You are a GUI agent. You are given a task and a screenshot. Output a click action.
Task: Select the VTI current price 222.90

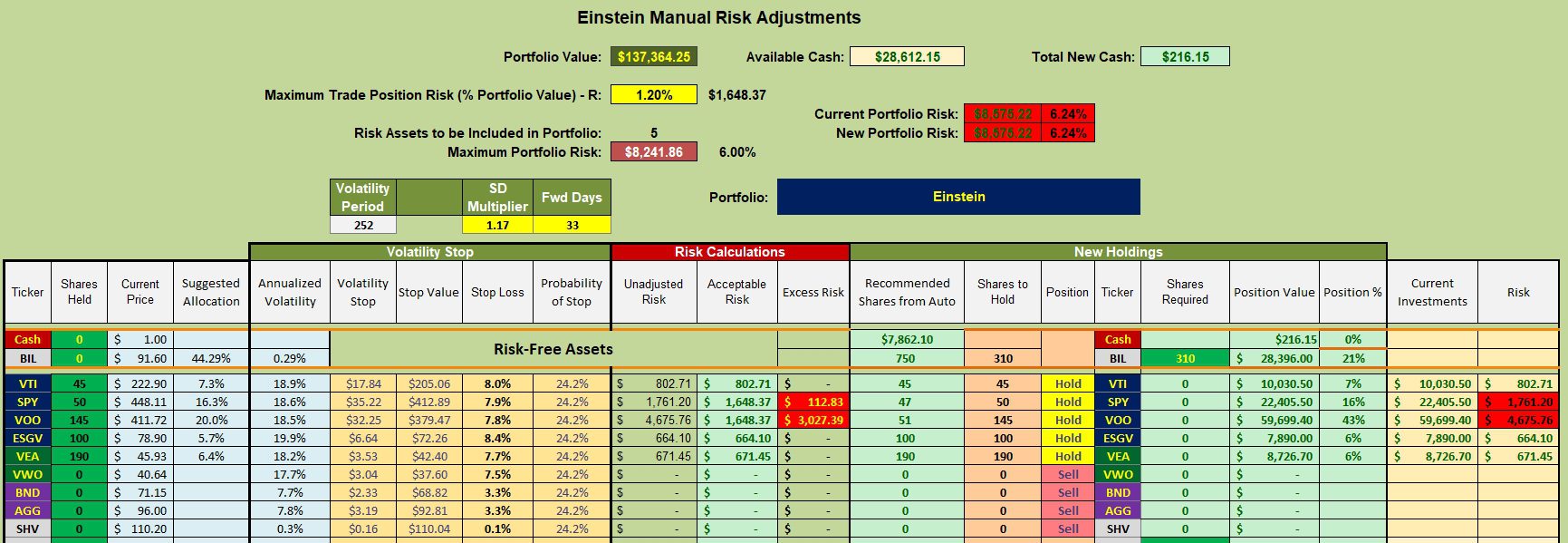(x=140, y=383)
